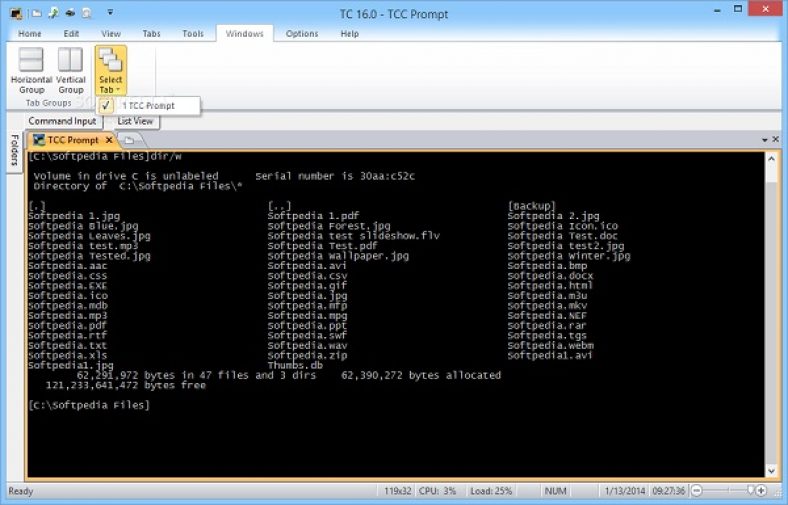Screen dimensions: 788x505
Task: Click the printer icon in quick access toolbar
Action: click(x=70, y=13)
